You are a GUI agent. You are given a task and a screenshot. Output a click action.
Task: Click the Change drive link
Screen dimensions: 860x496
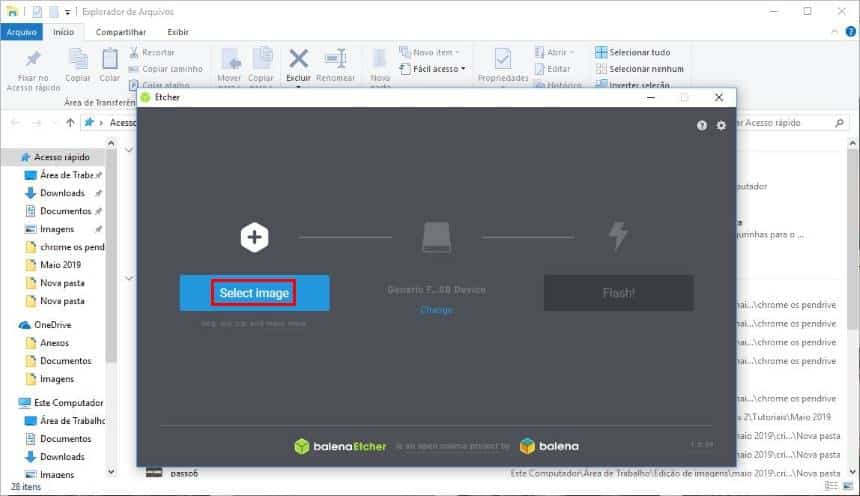click(x=437, y=310)
